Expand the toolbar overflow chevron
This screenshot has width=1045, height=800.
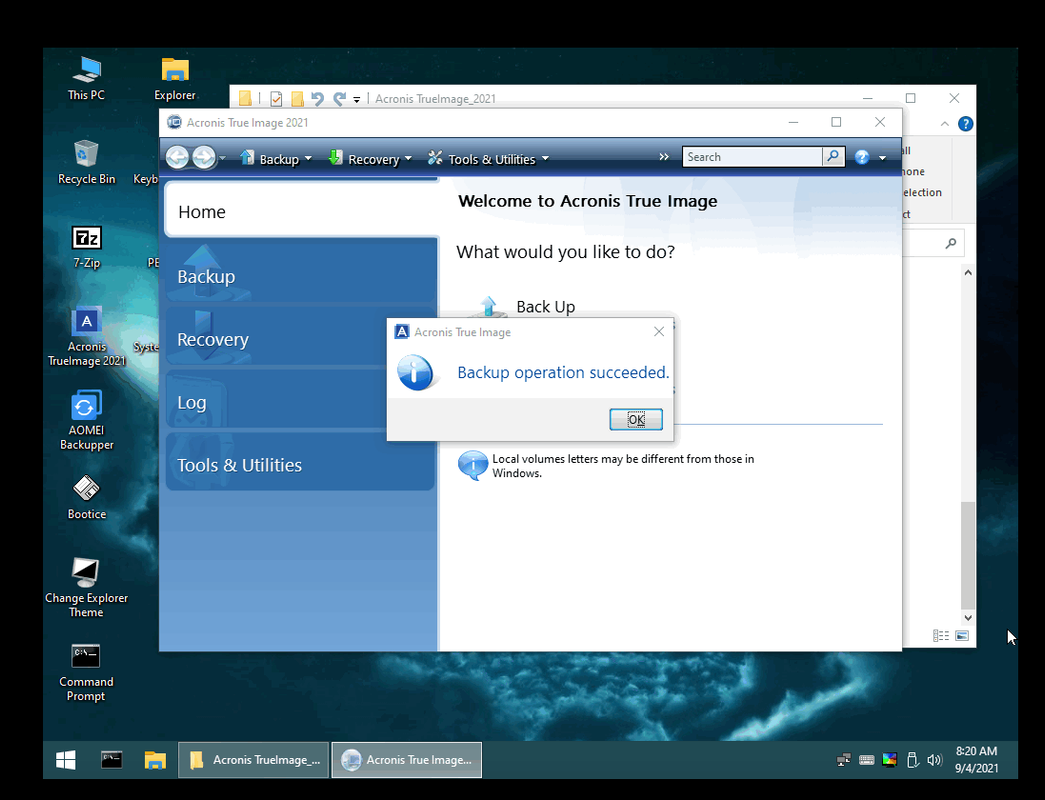[x=664, y=157]
